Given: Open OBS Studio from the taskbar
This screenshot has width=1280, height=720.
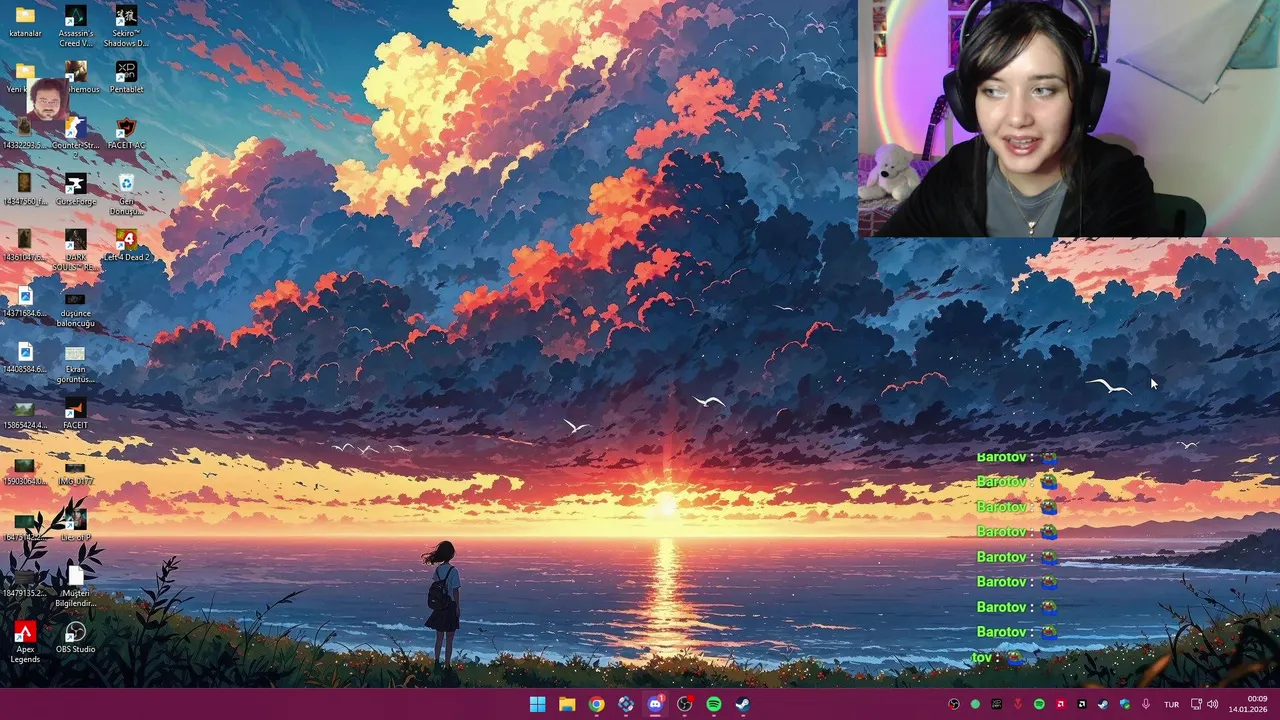Looking at the screenshot, I should pos(684,704).
